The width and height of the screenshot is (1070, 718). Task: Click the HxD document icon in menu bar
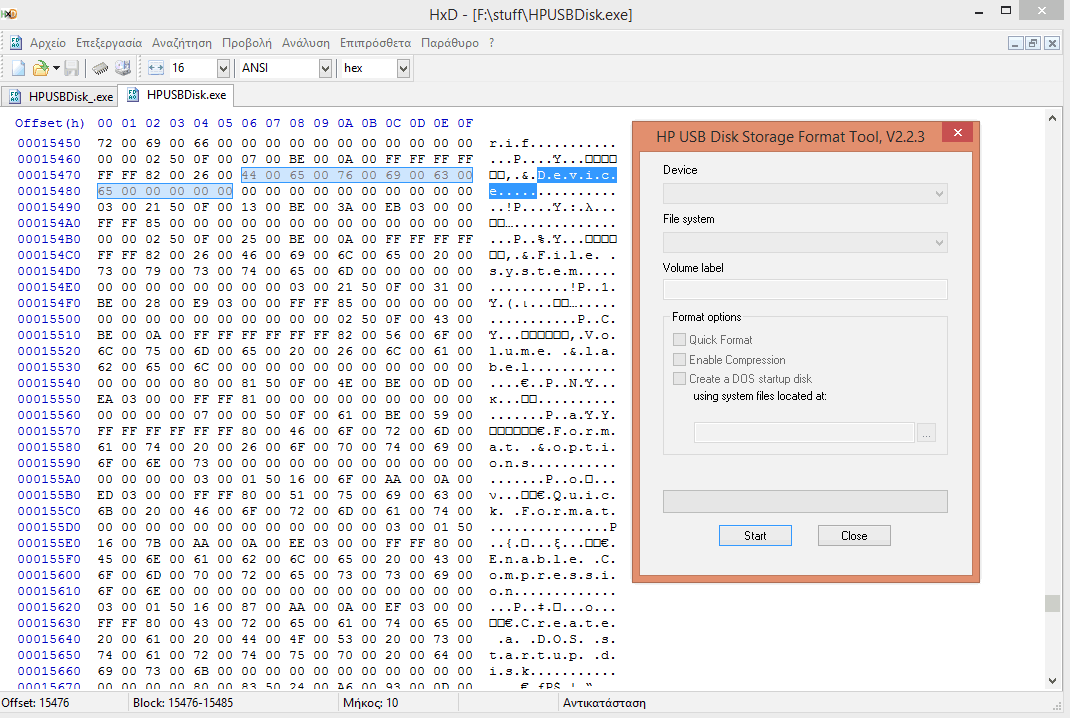pyautogui.click(x=16, y=43)
